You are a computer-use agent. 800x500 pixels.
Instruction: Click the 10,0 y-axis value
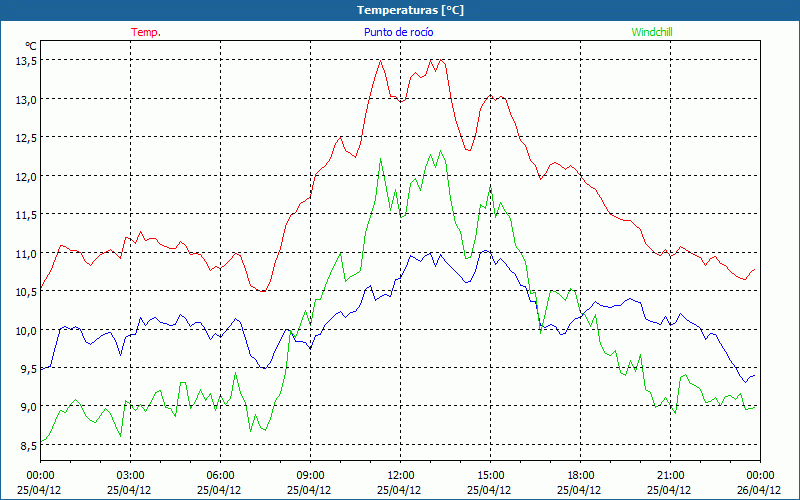tap(26, 330)
